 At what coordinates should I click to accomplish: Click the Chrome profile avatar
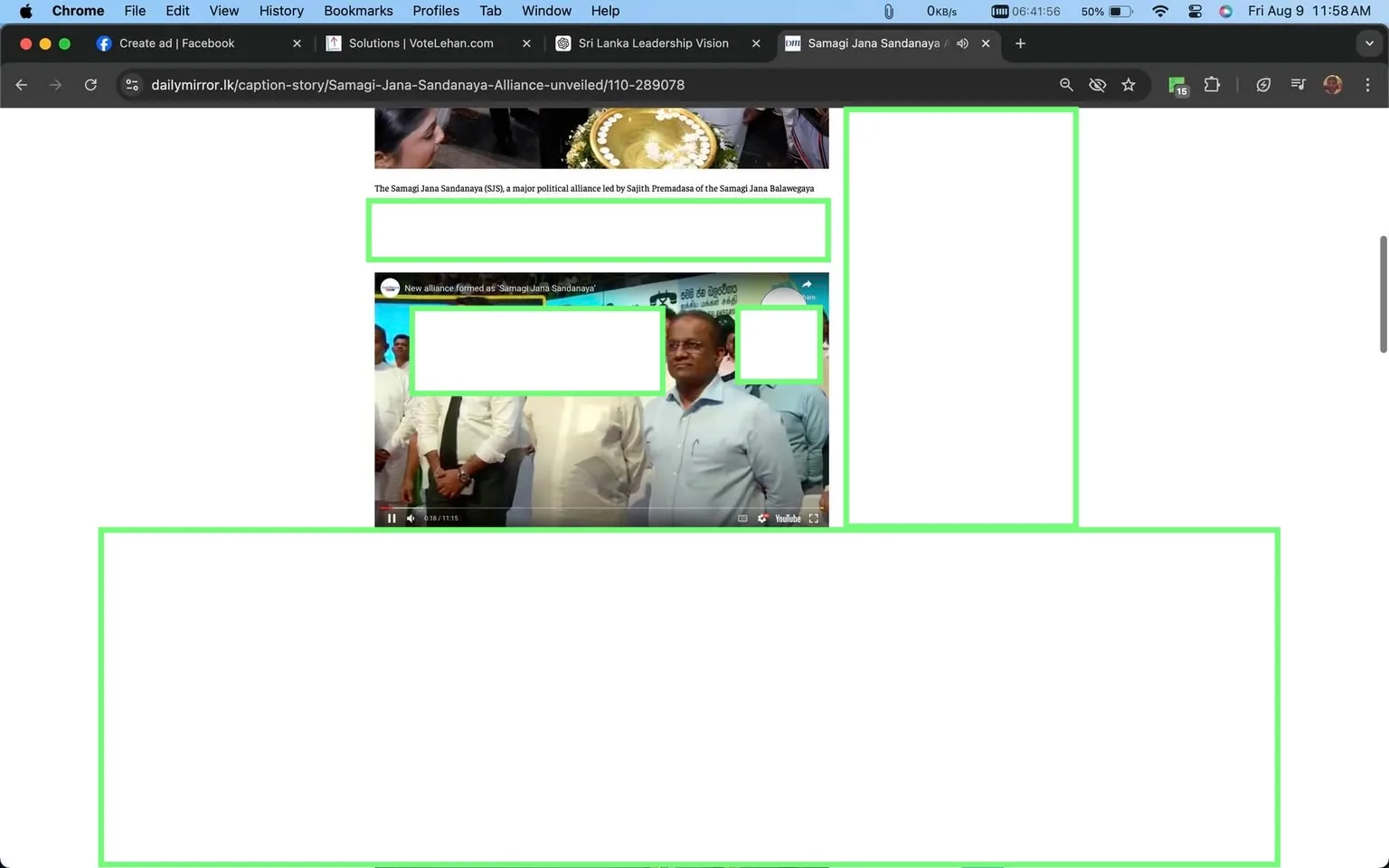(x=1332, y=84)
